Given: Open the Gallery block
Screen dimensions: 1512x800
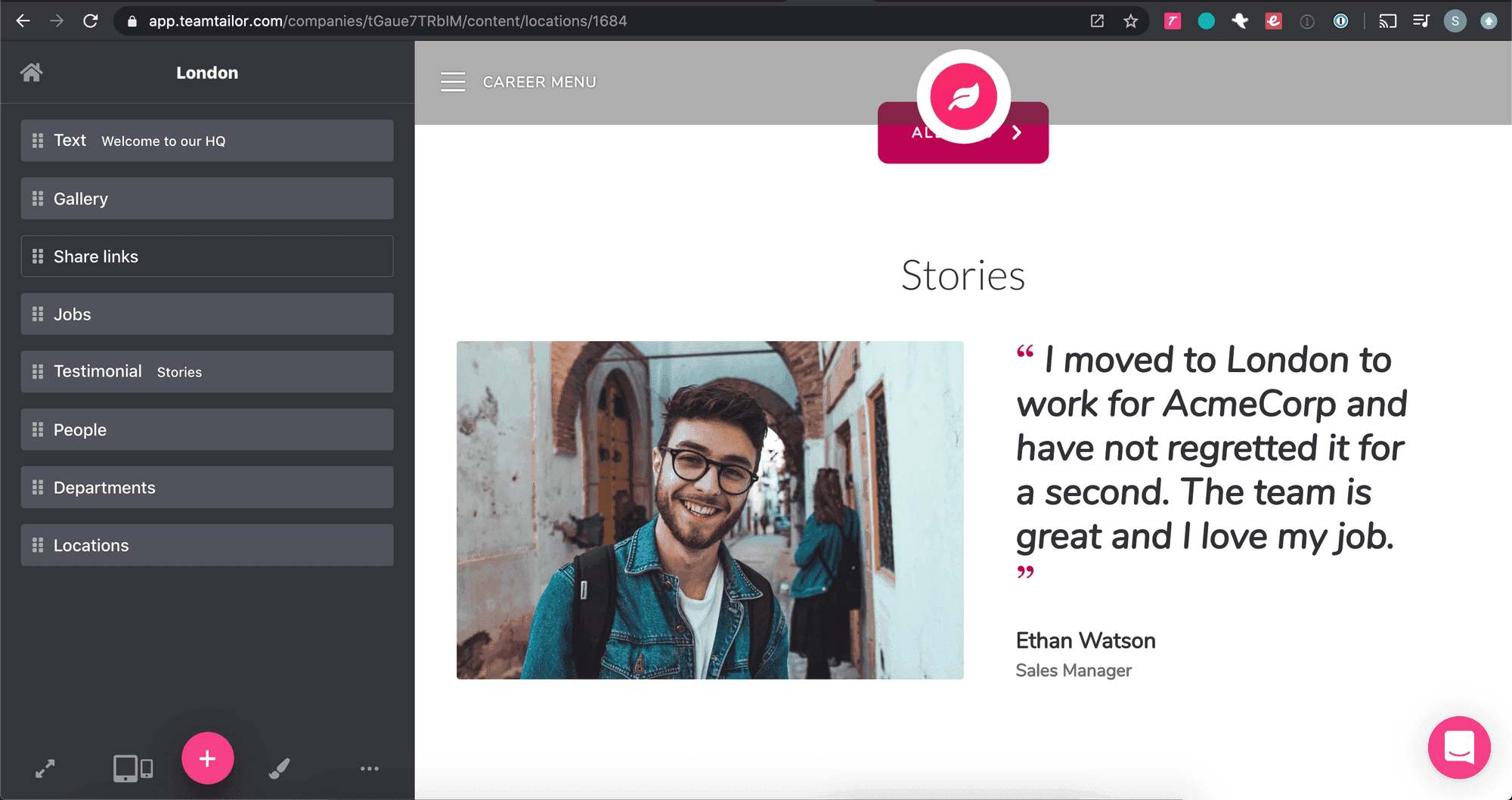Looking at the screenshot, I should tap(207, 199).
